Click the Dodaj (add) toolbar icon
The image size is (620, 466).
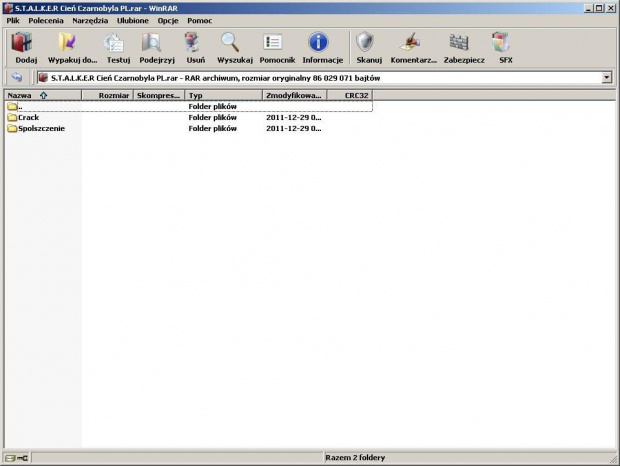pyautogui.click(x=22, y=42)
